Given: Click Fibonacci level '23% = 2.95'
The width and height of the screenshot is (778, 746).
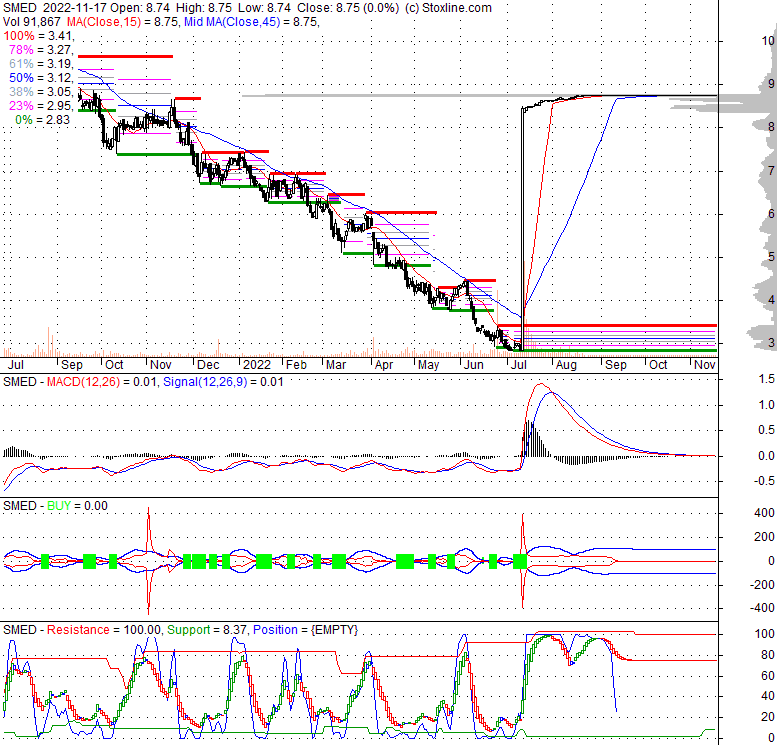Looking at the screenshot, I should click(41, 106).
